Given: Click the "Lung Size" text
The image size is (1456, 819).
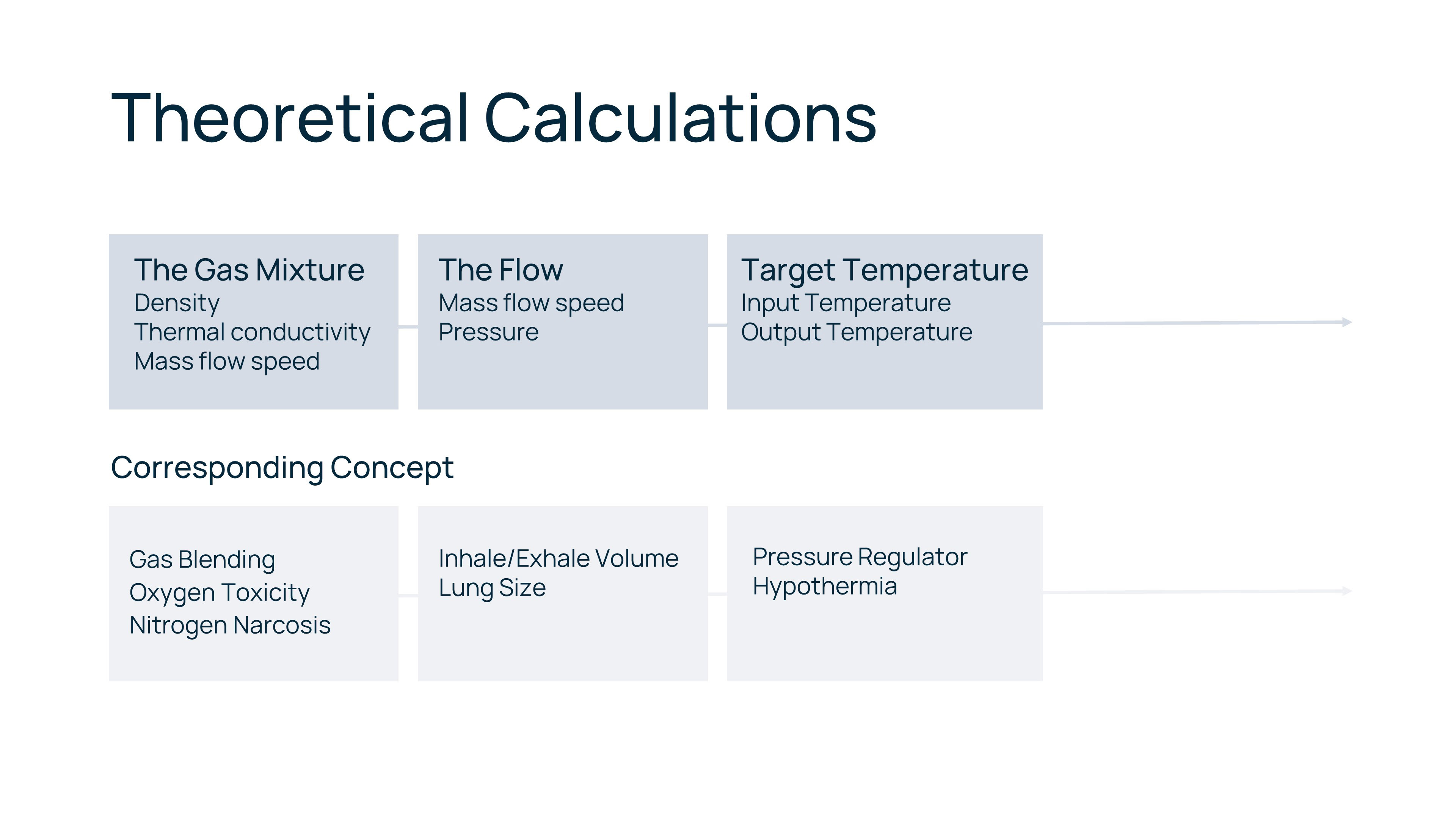Looking at the screenshot, I should coord(492,588).
